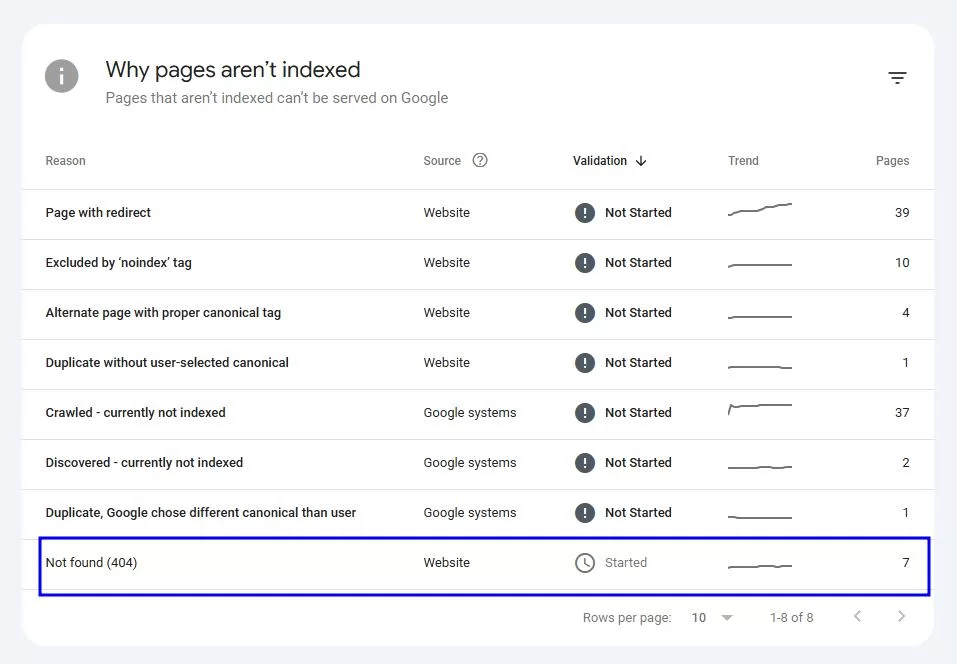Open the filter rows icon
This screenshot has height=664, width=957.
pos(897,78)
